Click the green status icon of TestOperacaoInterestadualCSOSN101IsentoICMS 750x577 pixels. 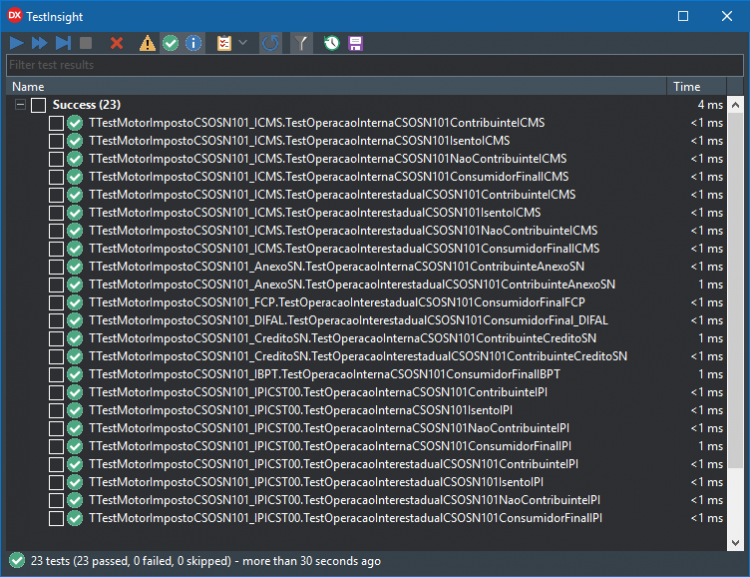[x=75, y=213]
